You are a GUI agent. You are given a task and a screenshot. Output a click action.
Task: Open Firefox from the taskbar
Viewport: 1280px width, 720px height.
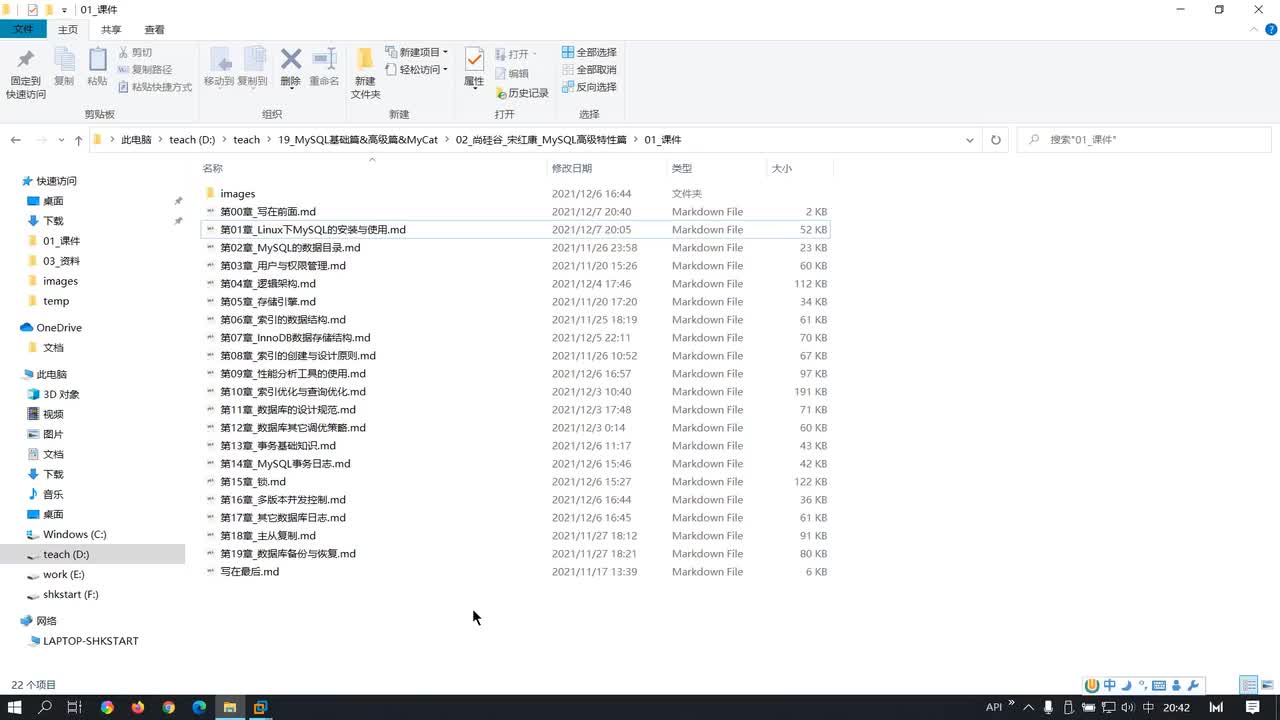coord(138,707)
